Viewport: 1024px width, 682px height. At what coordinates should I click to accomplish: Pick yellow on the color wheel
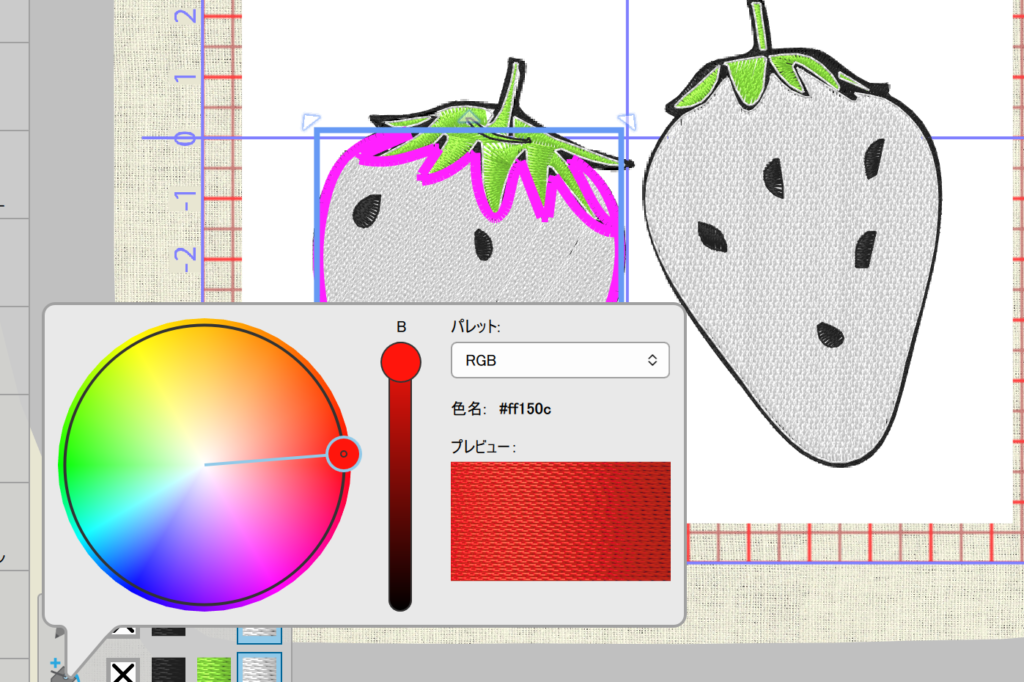(150, 370)
